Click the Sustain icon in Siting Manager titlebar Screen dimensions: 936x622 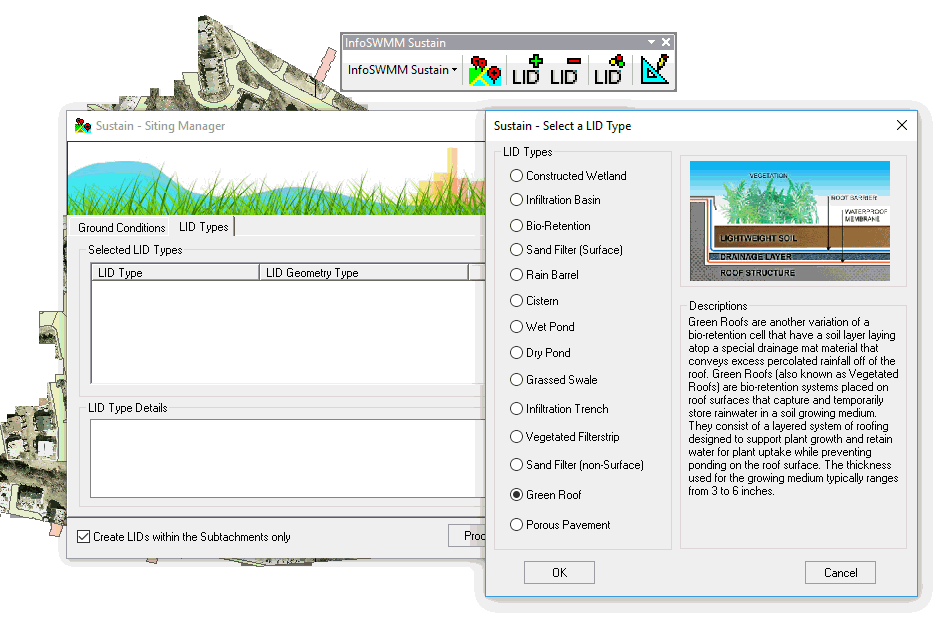point(83,126)
